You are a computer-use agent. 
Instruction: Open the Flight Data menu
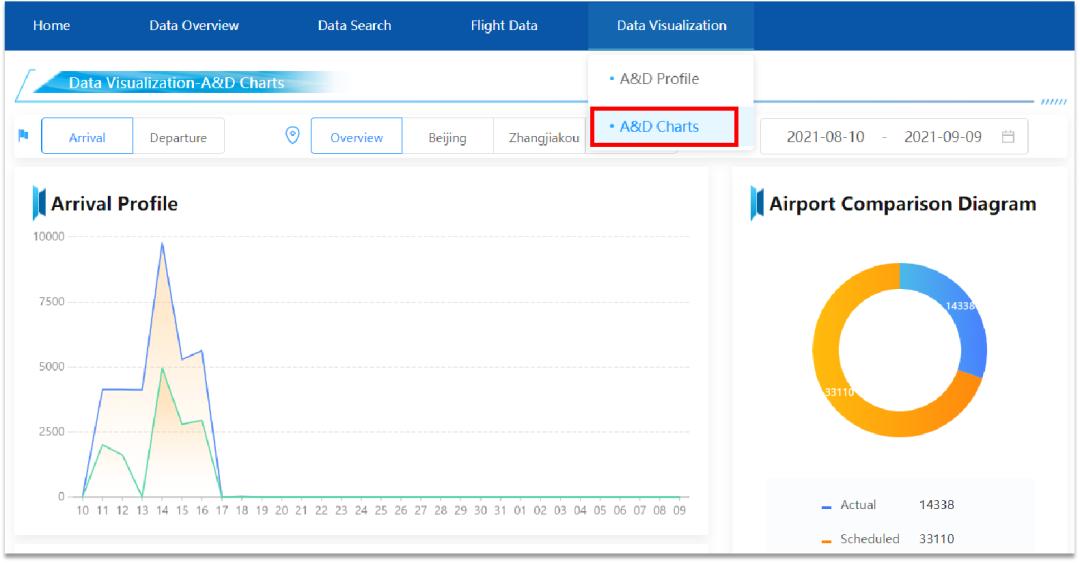click(503, 25)
